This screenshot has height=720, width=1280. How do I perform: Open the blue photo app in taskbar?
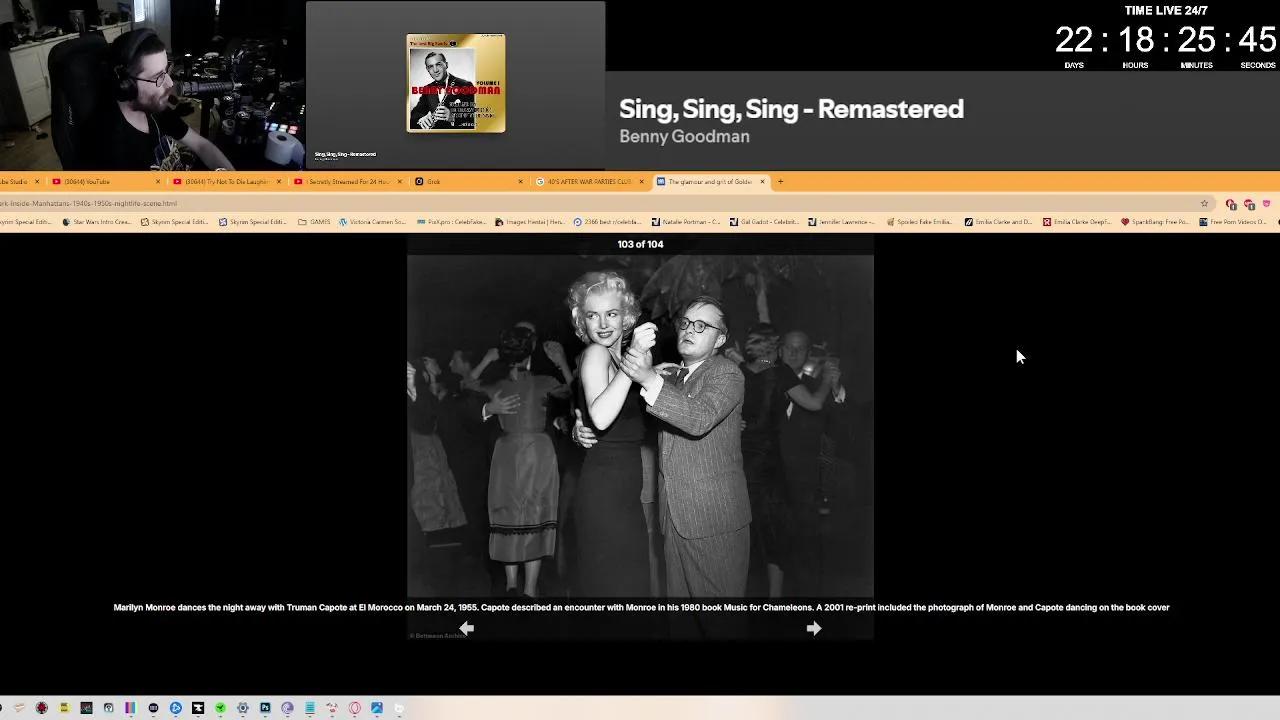pyautogui.click(x=377, y=708)
